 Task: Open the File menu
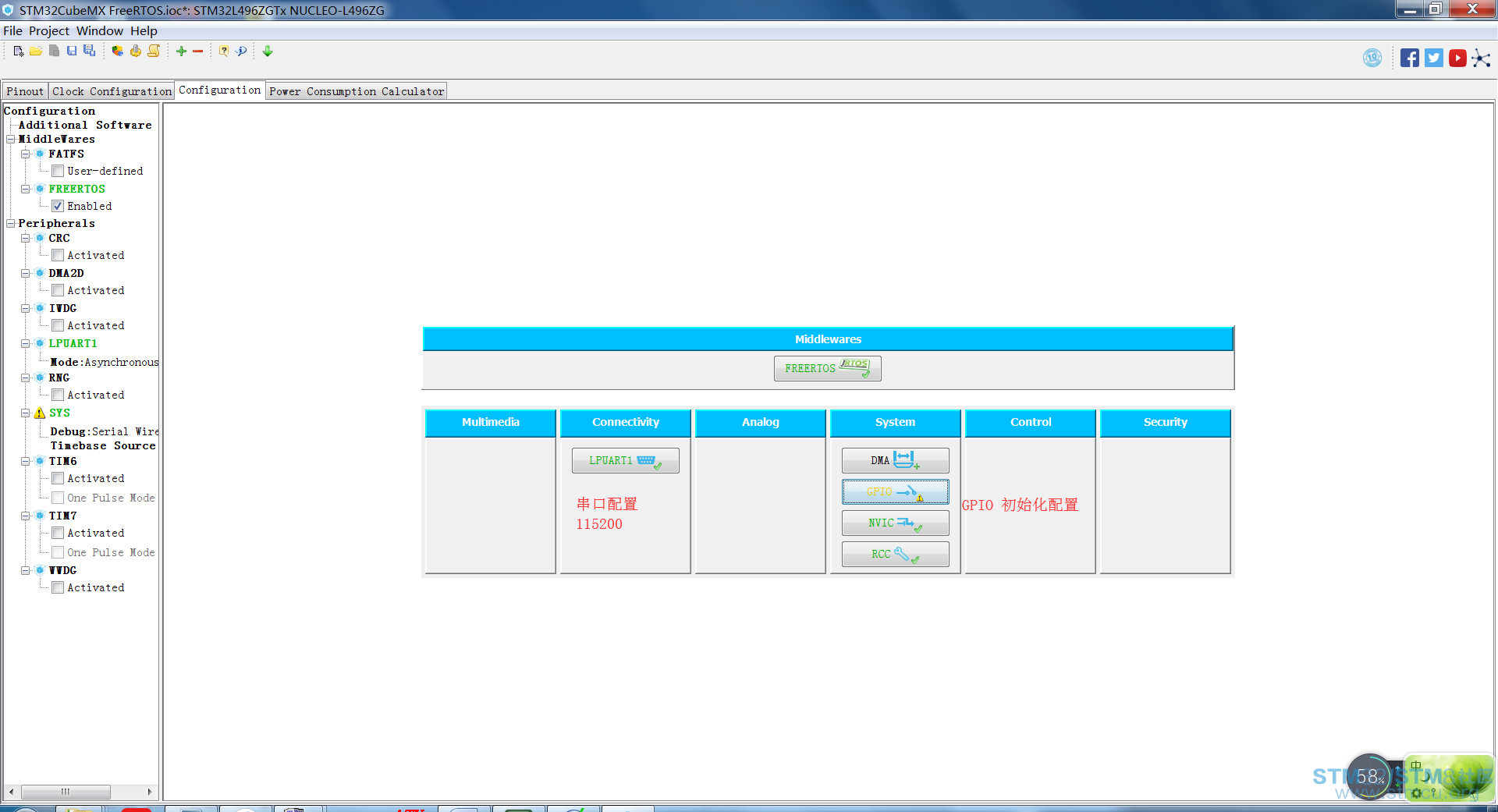[x=12, y=30]
